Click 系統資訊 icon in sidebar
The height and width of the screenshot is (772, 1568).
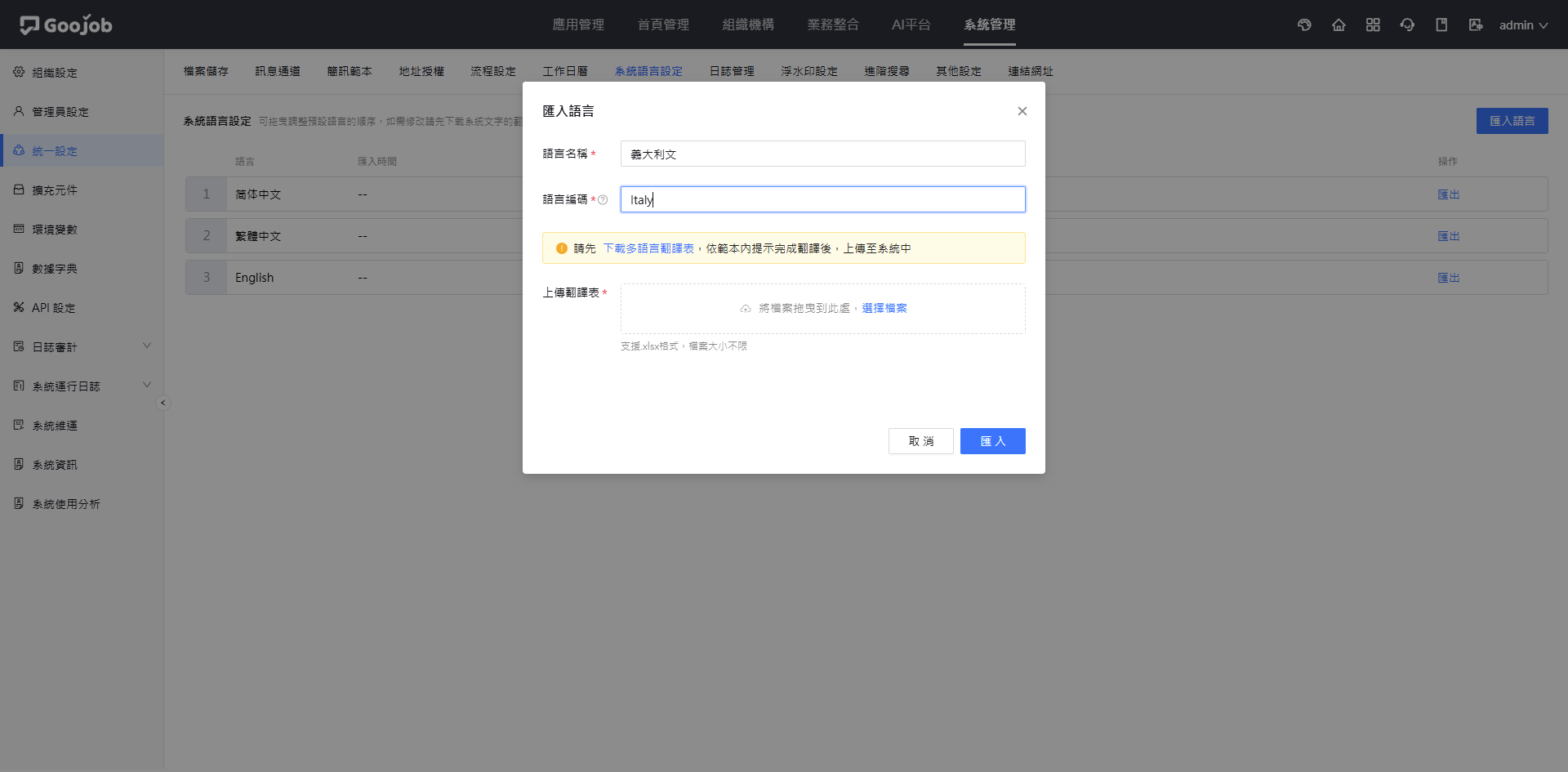[19, 464]
